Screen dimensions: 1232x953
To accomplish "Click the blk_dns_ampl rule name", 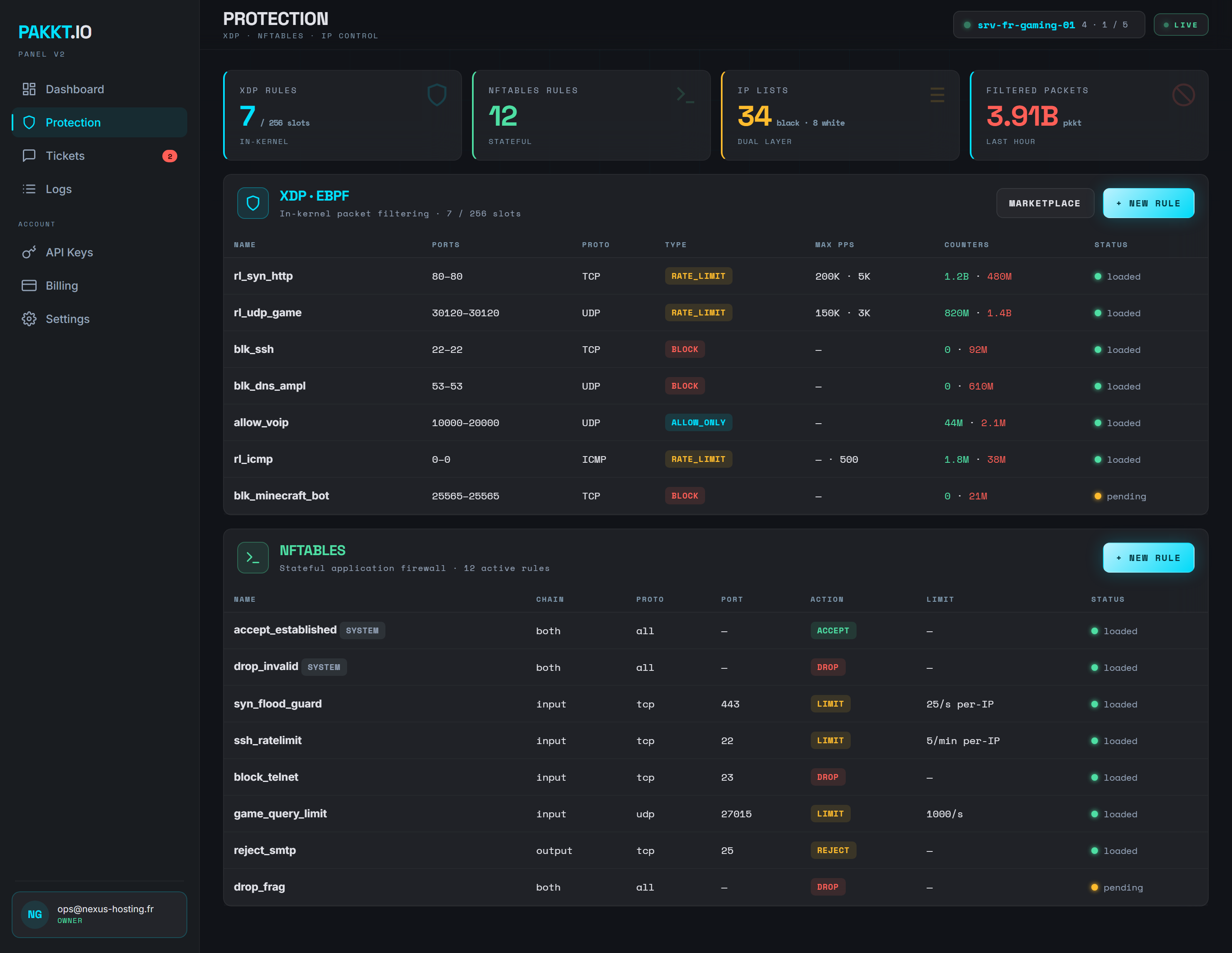I will [x=270, y=386].
